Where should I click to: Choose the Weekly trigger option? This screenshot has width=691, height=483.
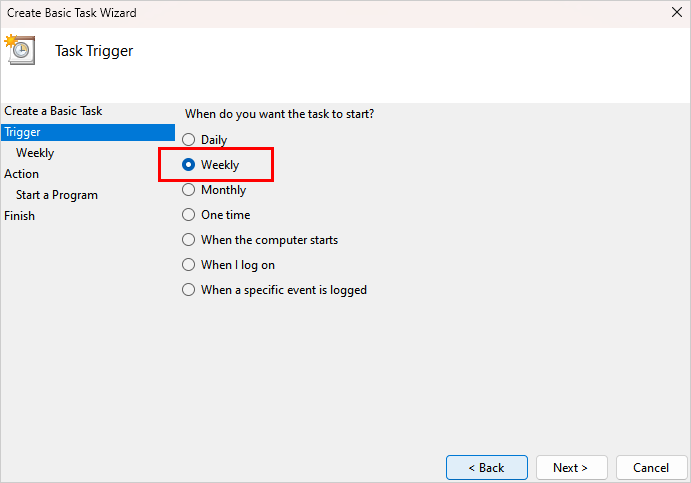(188, 165)
